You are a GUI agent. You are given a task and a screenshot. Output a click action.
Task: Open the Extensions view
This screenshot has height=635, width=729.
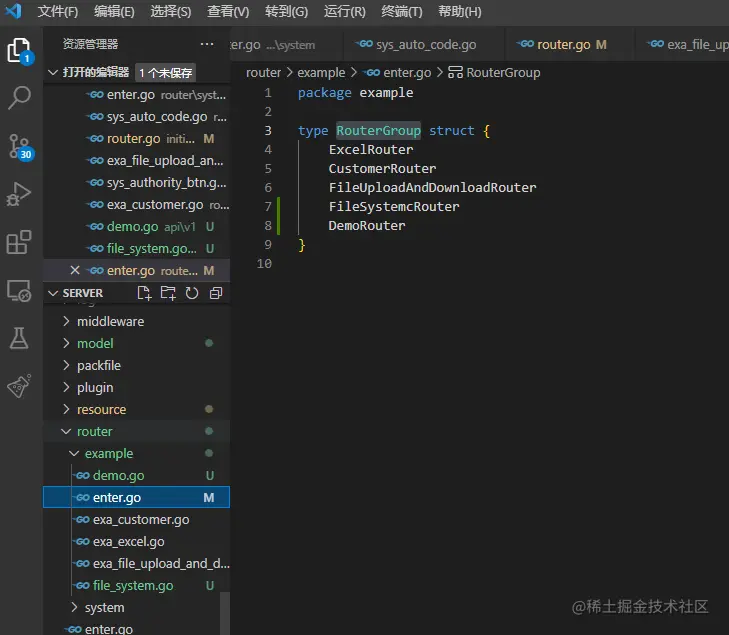[19, 242]
